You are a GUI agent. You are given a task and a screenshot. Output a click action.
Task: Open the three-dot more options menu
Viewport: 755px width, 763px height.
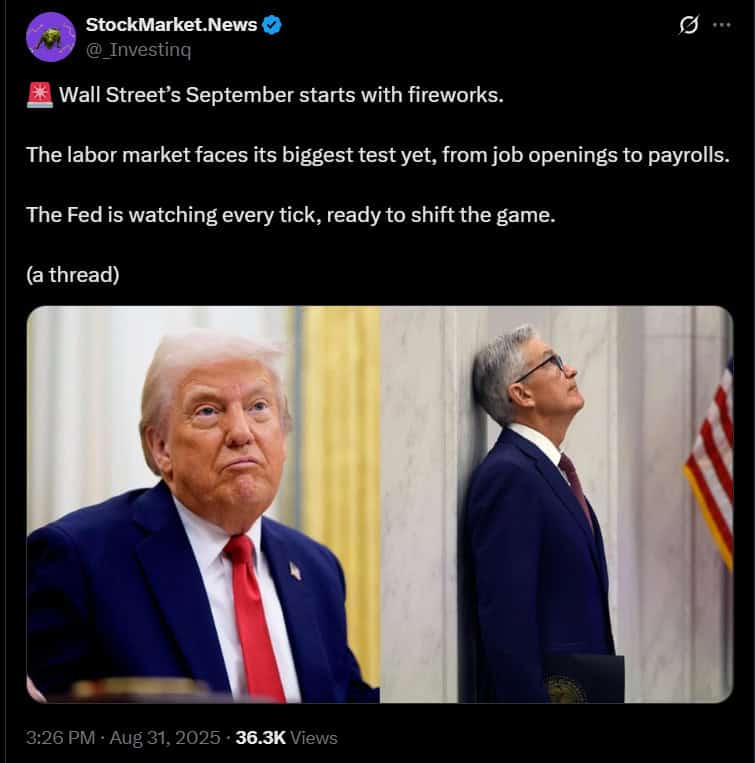point(721,25)
